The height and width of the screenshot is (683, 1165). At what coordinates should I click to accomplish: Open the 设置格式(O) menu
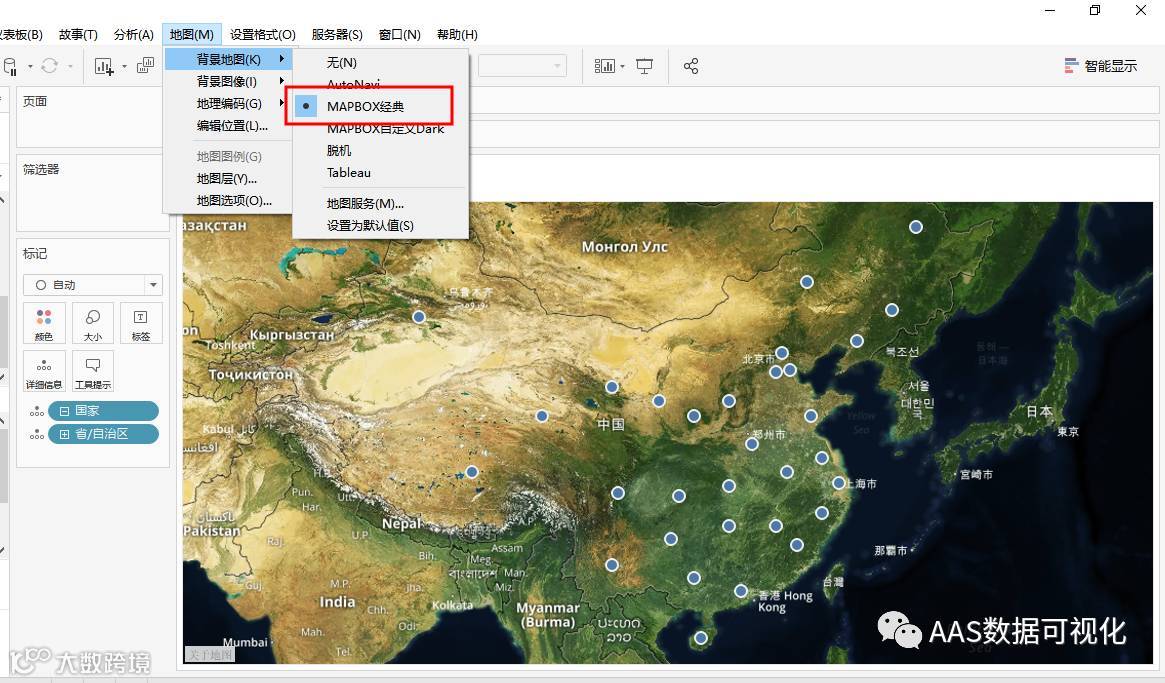(x=262, y=34)
